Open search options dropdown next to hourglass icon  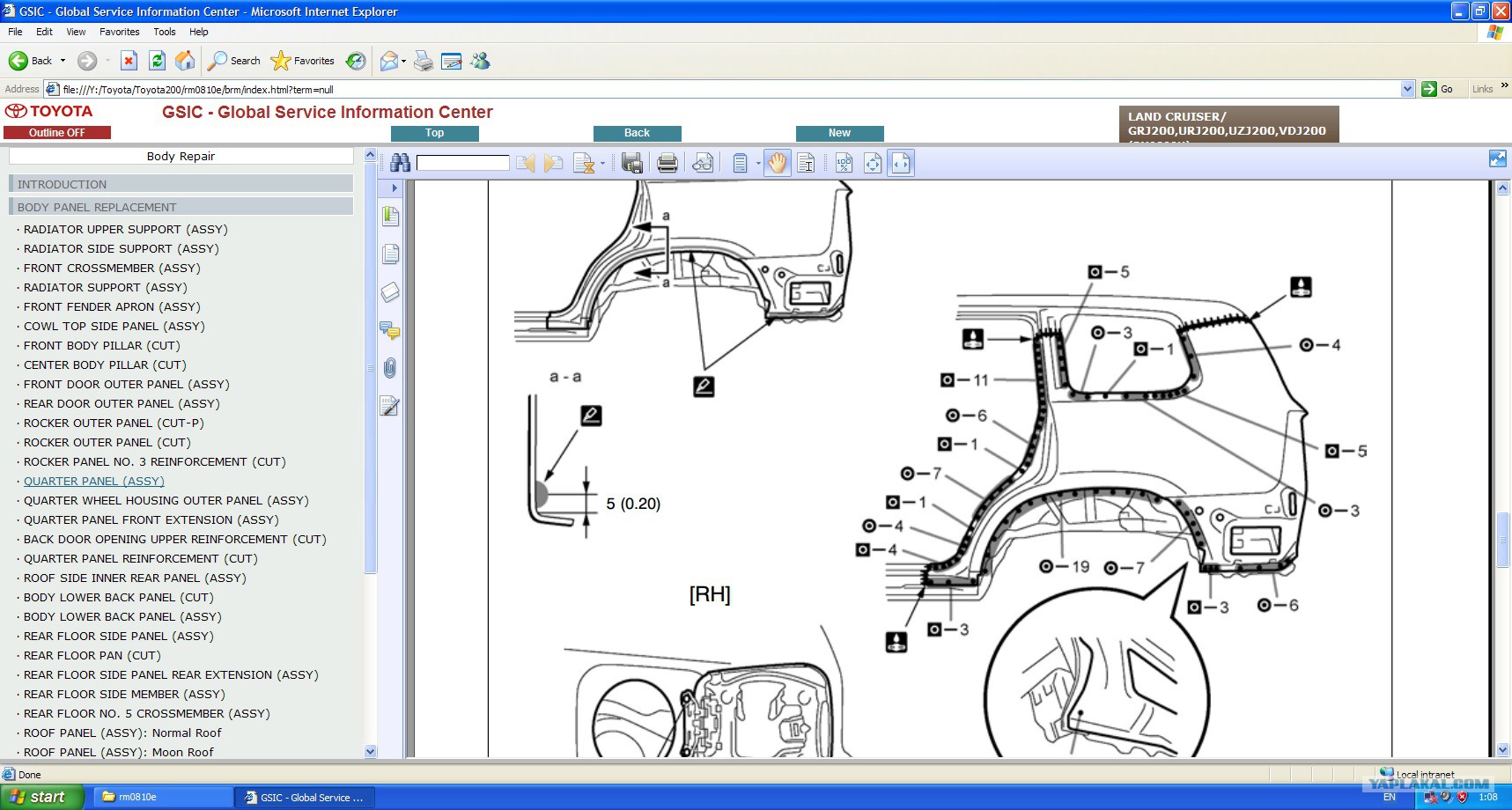point(602,163)
